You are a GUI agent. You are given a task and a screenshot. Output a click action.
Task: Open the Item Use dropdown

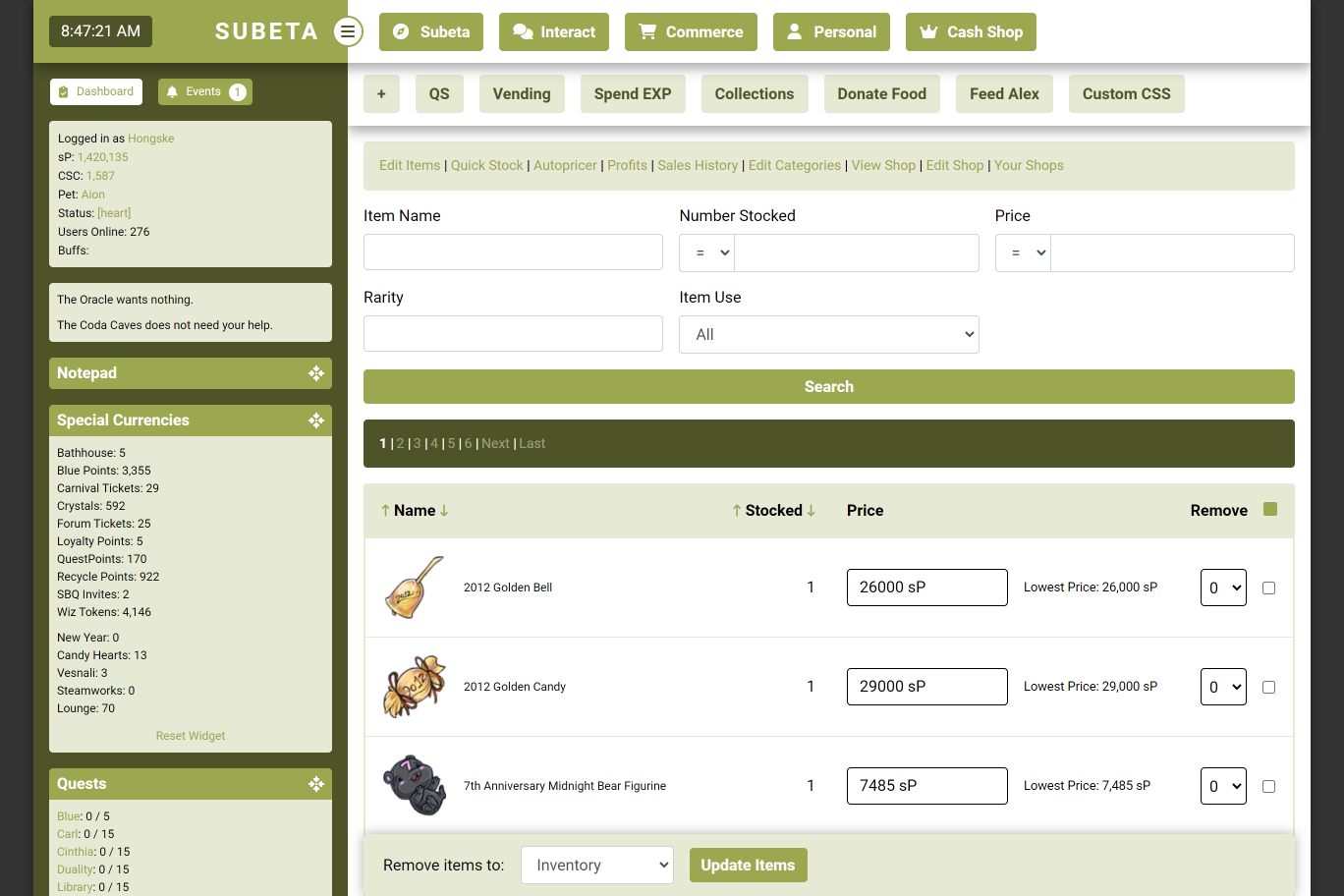pyautogui.click(x=828, y=335)
